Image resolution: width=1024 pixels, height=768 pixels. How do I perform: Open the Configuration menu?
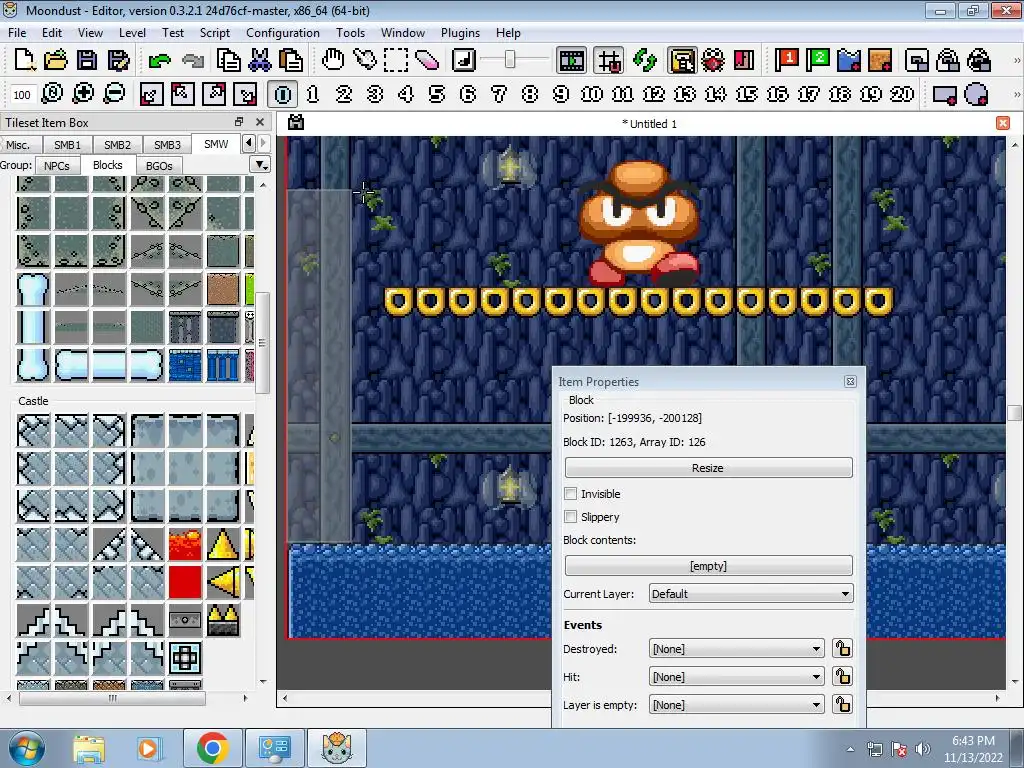283,33
